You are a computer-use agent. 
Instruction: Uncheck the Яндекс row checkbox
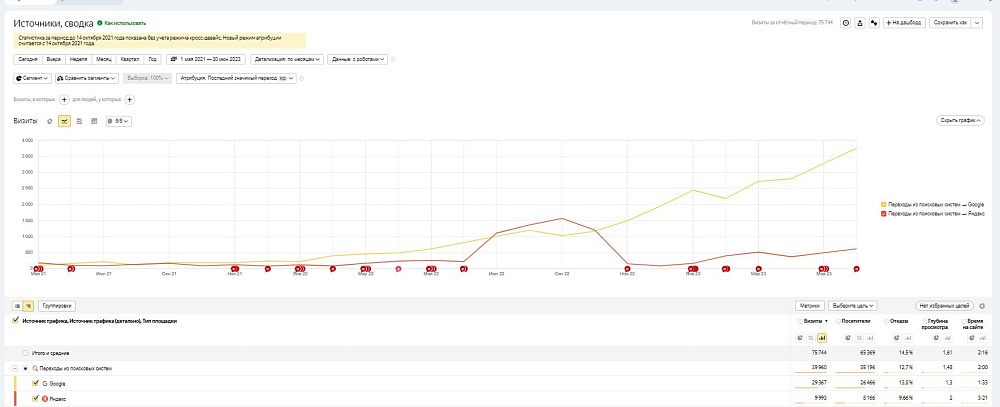(x=36, y=398)
